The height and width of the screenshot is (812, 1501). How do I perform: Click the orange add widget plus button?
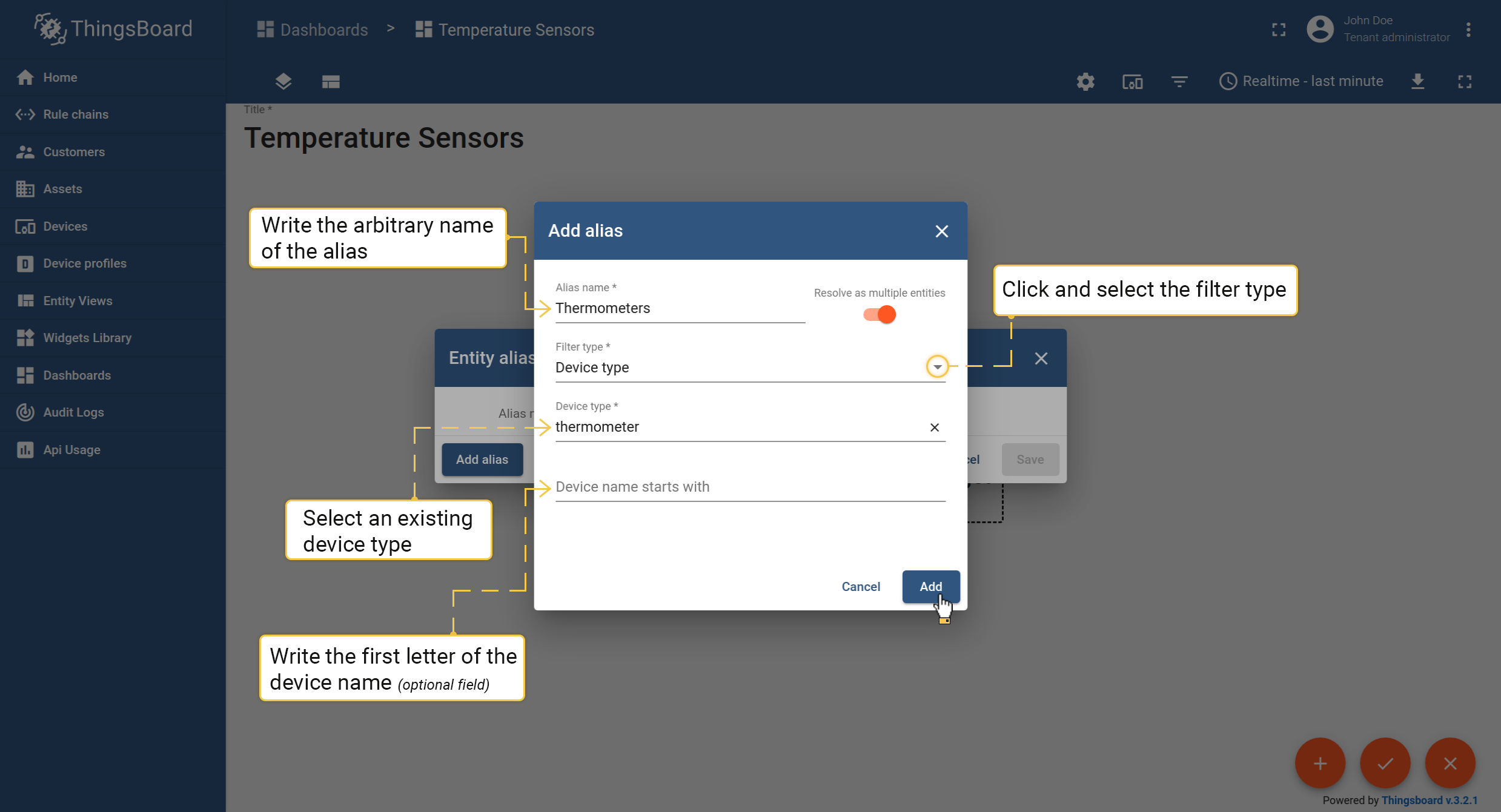tap(1320, 763)
